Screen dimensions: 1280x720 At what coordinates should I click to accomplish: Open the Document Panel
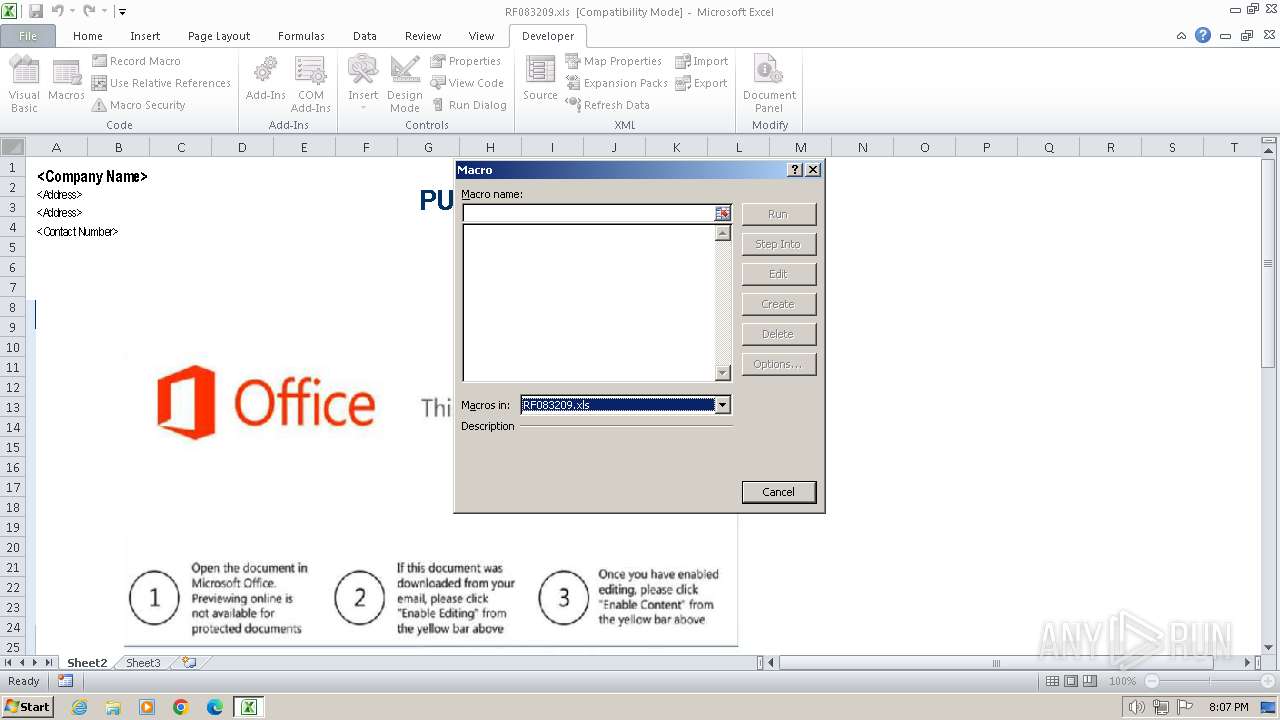click(x=769, y=84)
